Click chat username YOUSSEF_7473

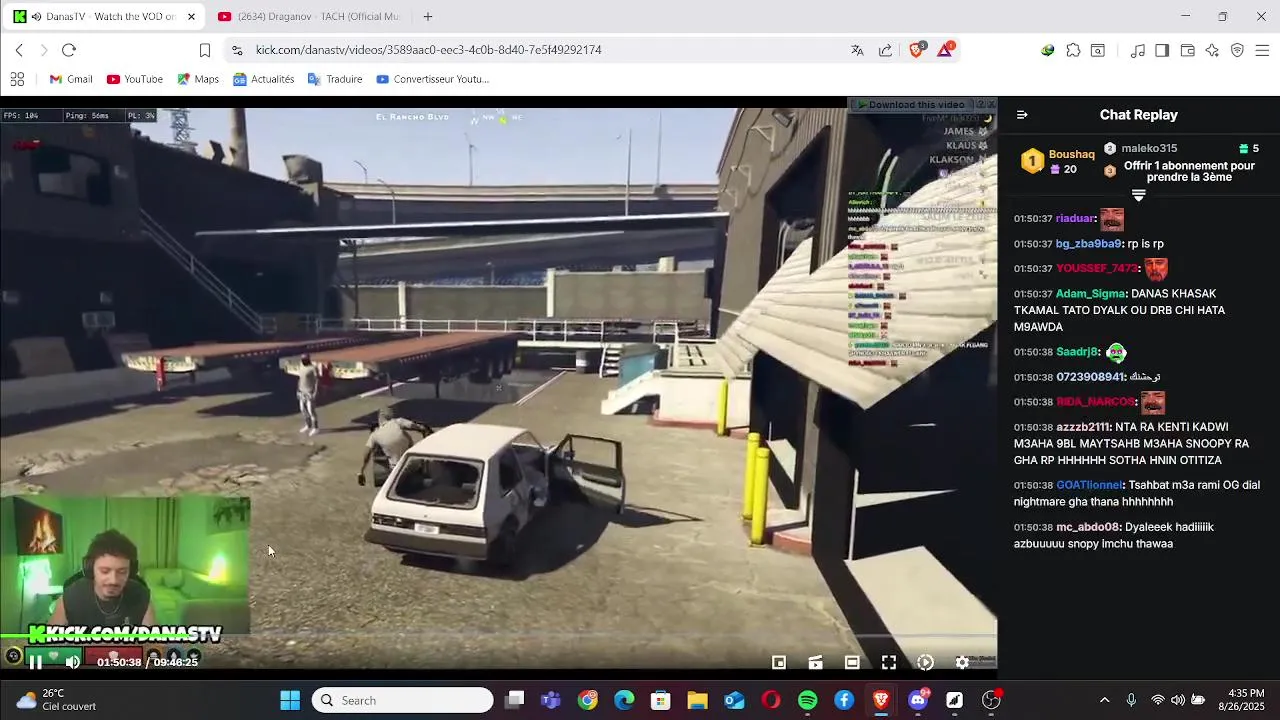coord(1097,269)
